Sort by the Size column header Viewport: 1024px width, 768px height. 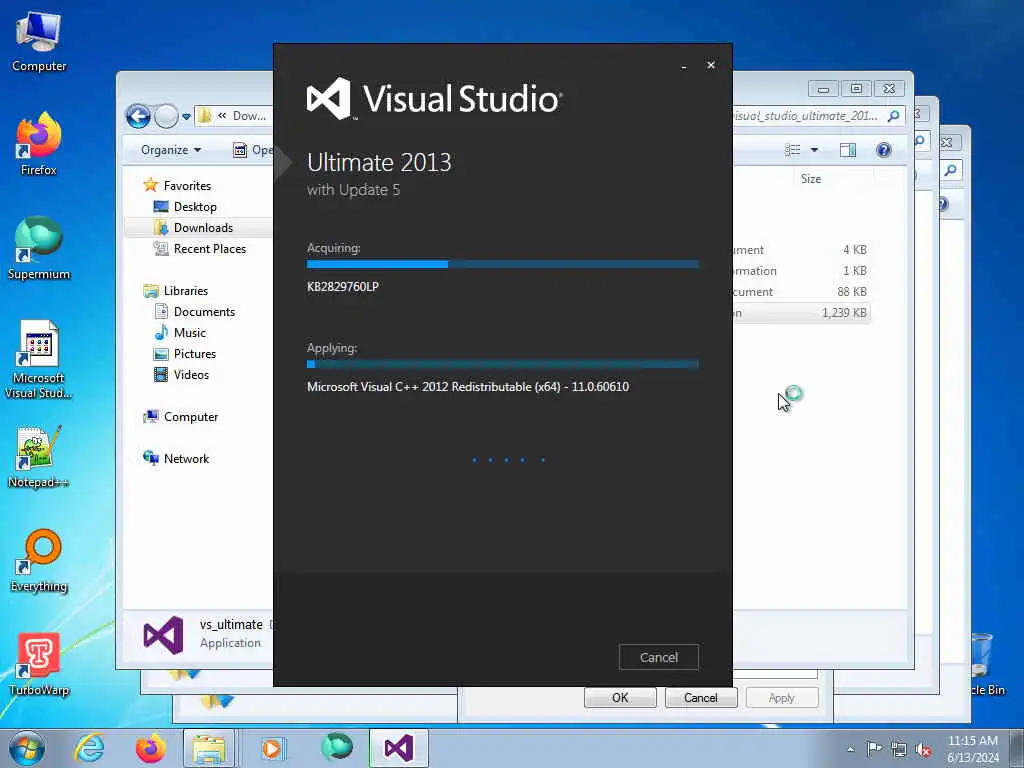point(810,178)
